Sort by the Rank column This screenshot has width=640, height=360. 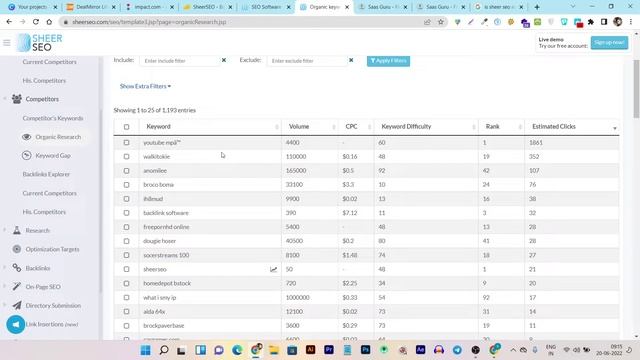[x=501, y=127]
